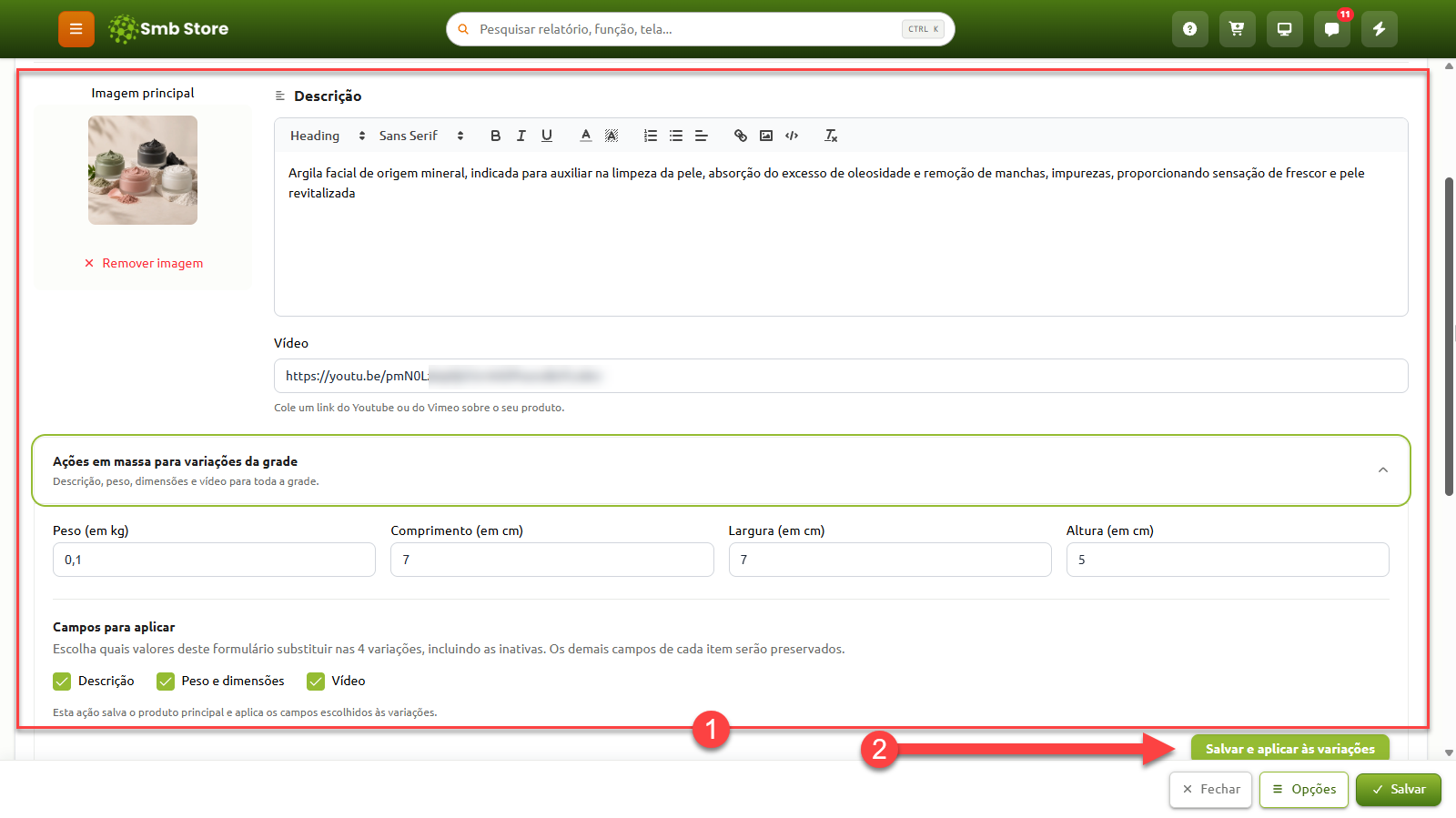Click the Remover imagem link
Screen dimensions: 1456x818
tap(144, 263)
